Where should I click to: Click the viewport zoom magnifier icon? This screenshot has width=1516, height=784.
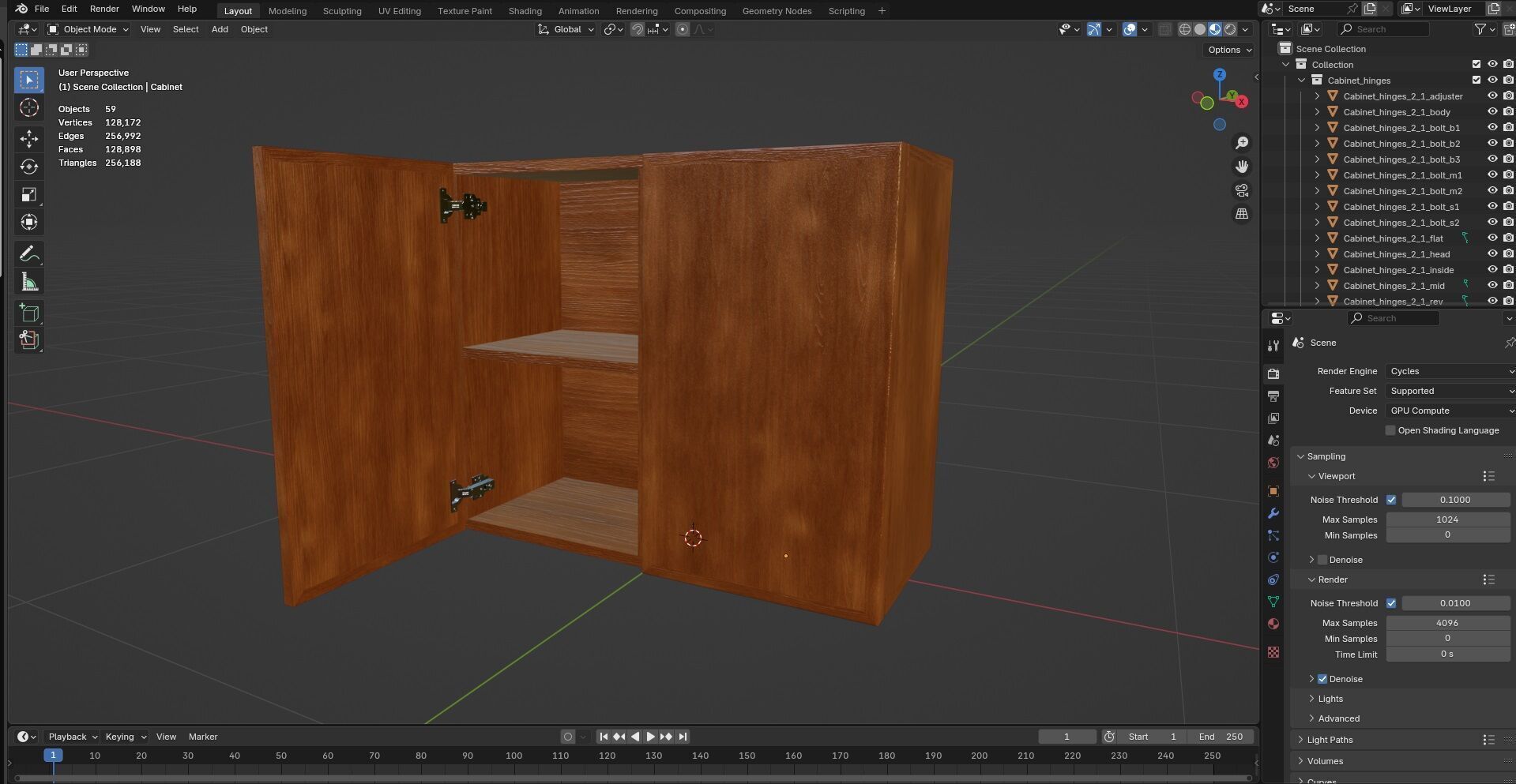pos(1242,143)
